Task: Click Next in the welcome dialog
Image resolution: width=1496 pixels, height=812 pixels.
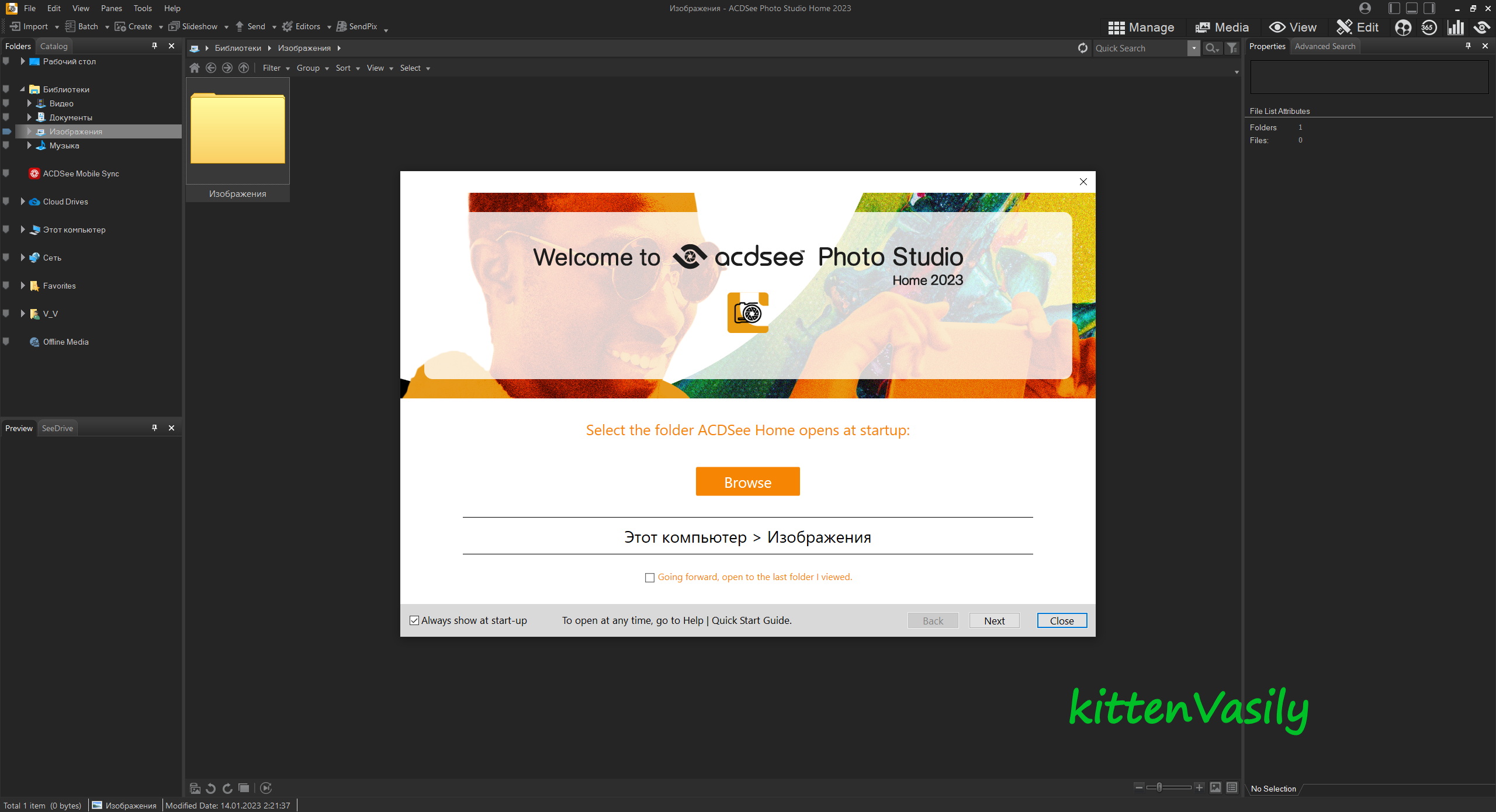Action: tap(994, 620)
